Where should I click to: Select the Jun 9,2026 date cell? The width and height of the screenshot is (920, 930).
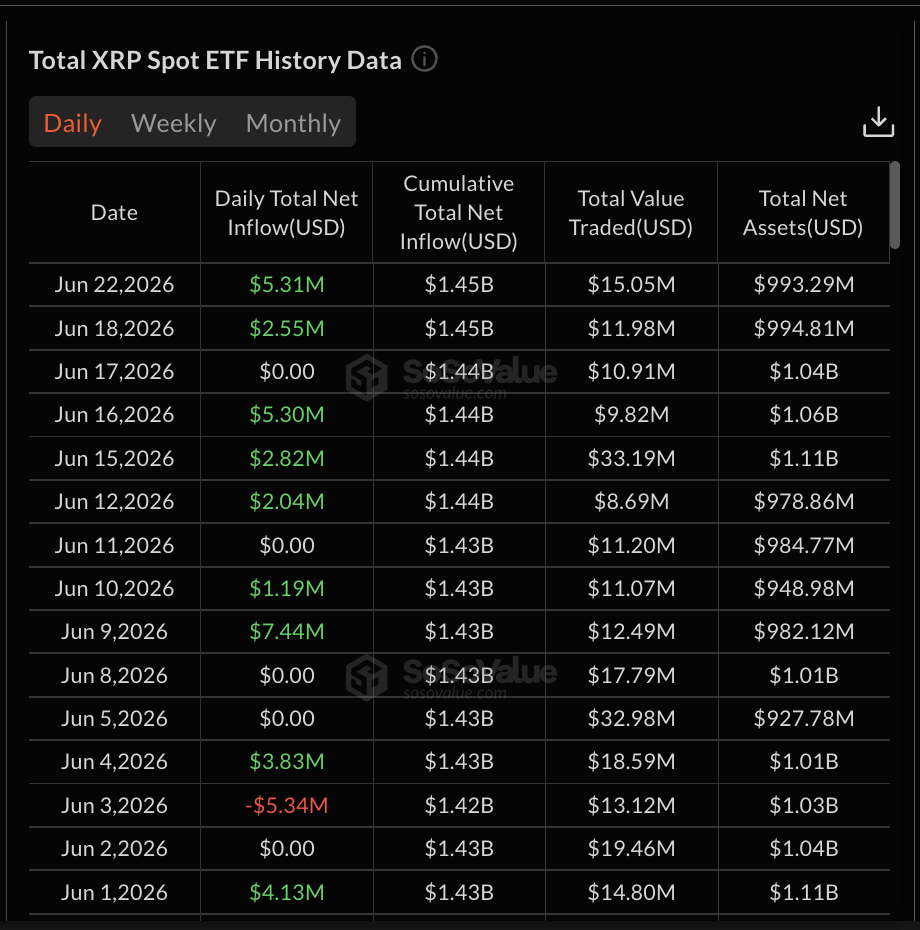[114, 632]
